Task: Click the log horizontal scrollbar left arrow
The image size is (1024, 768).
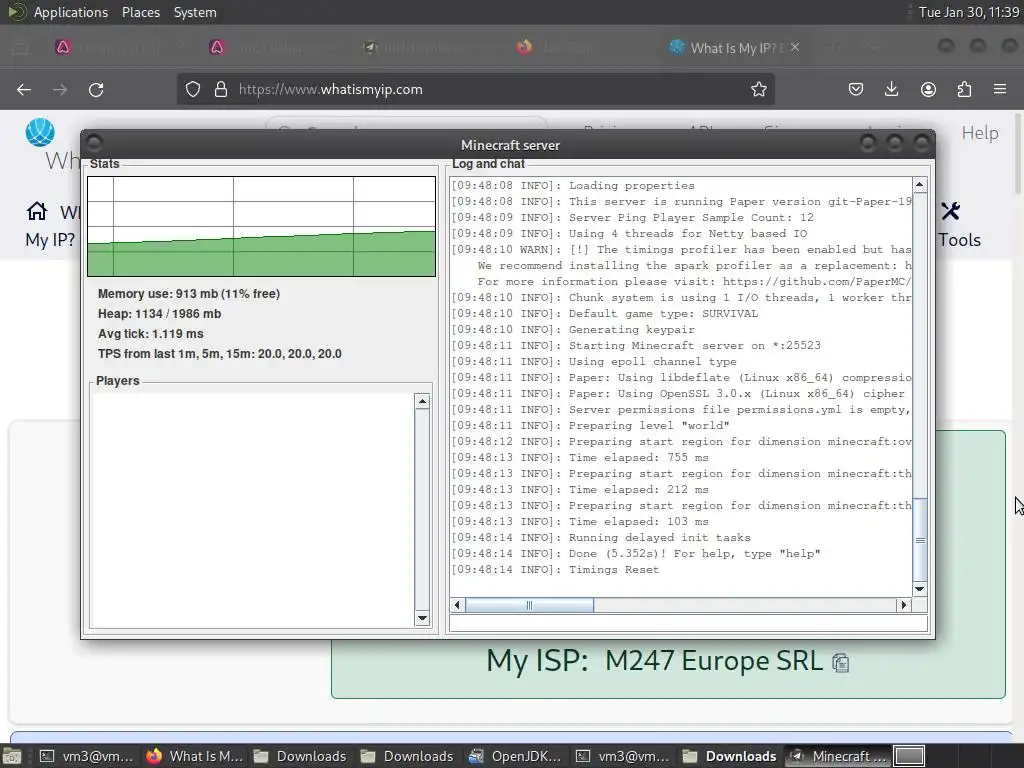Action: click(x=457, y=605)
